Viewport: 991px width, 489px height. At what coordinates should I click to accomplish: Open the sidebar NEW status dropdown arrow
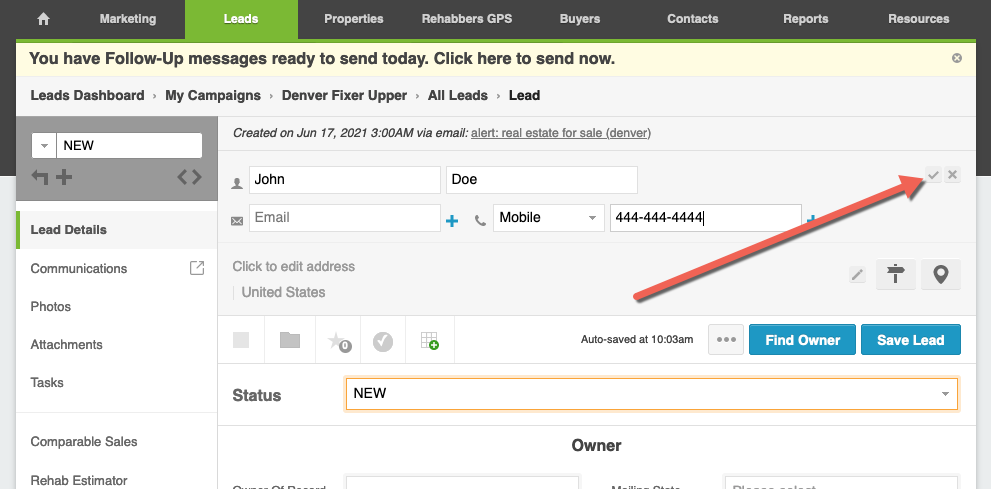(x=44, y=146)
